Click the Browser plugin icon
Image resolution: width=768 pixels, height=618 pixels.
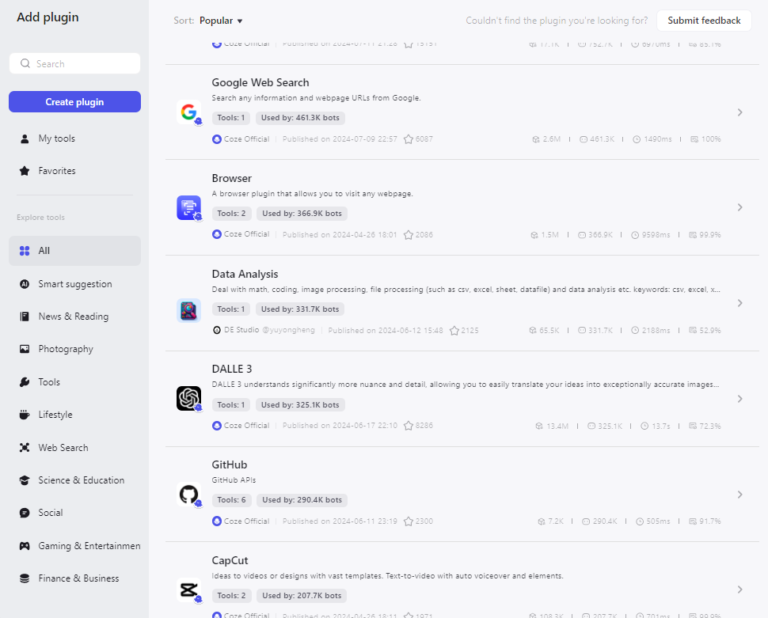188,207
